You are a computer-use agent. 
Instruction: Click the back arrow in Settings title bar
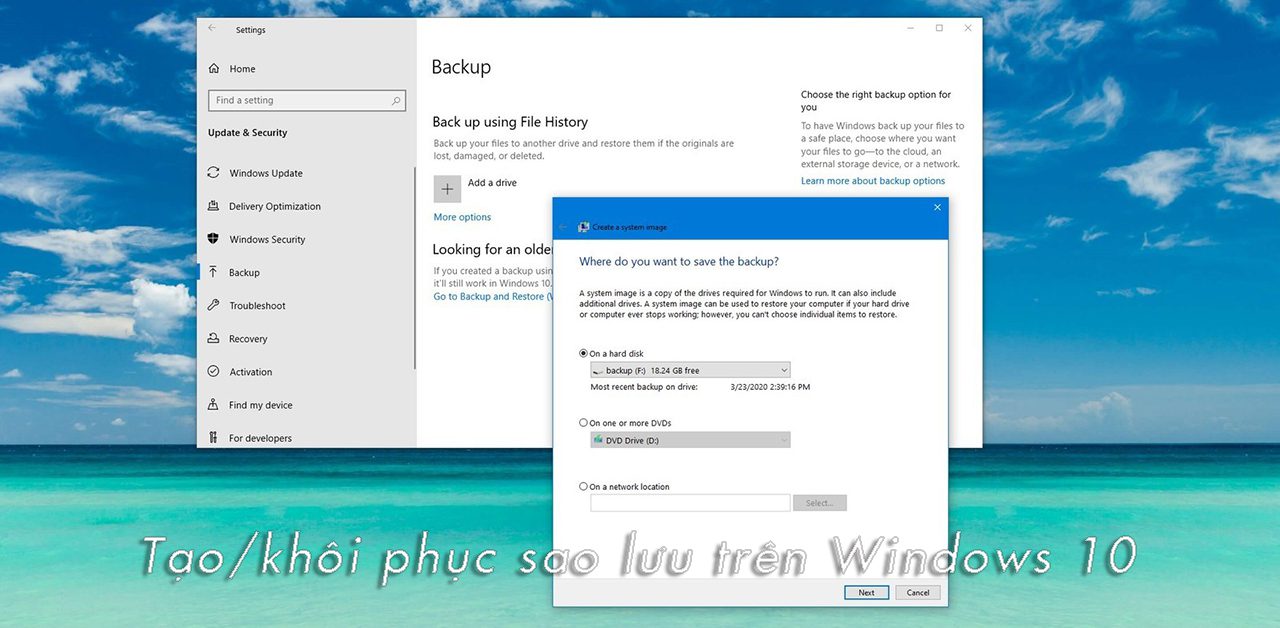(212, 28)
